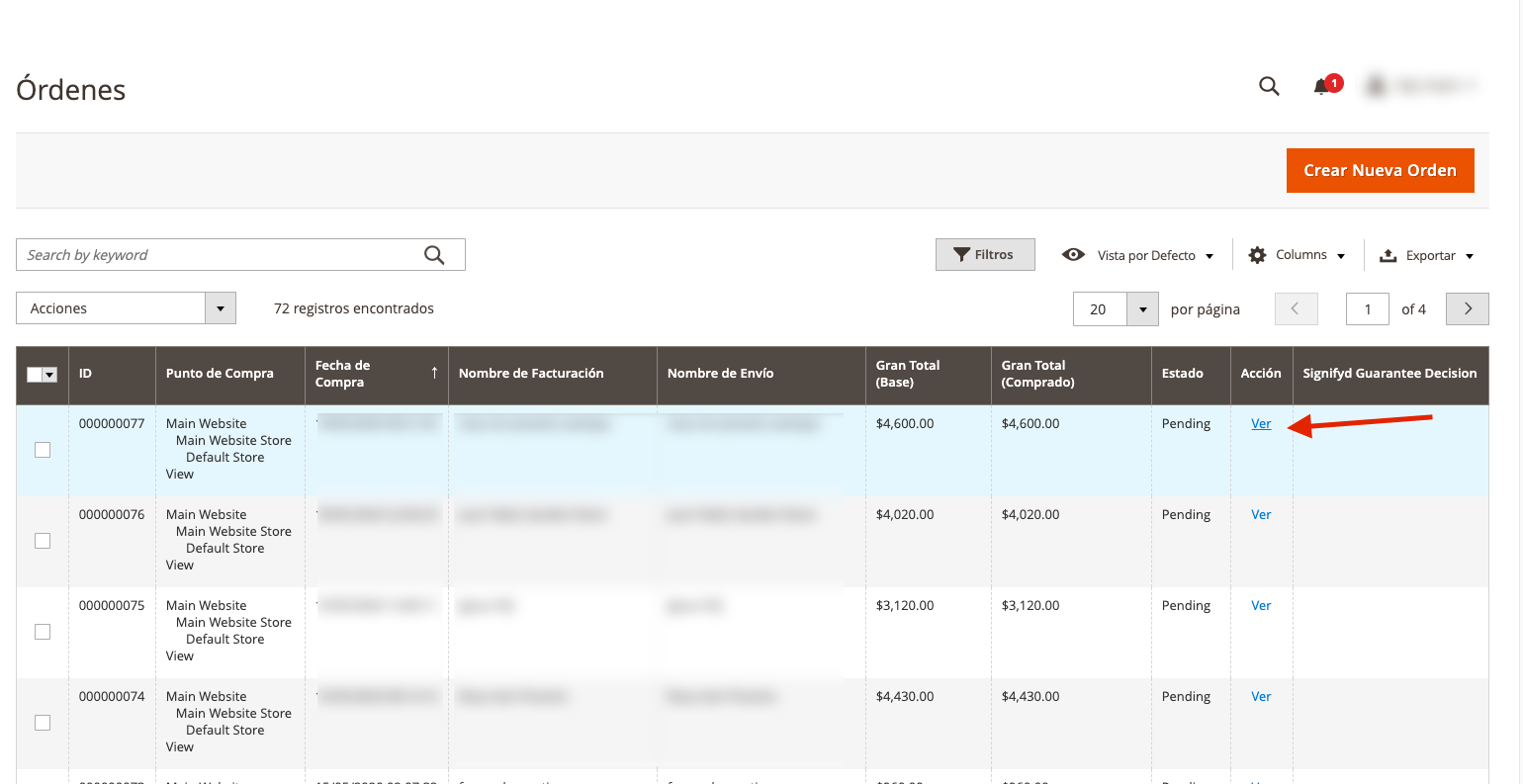Open the search magnifier in the page header
This screenshot has width=1523, height=784.
point(1269,86)
